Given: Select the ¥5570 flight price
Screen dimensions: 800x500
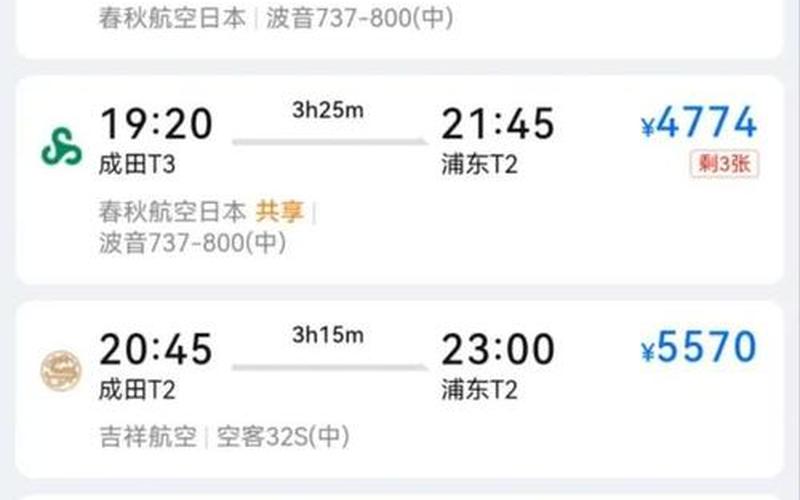Looking at the screenshot, I should point(699,347).
